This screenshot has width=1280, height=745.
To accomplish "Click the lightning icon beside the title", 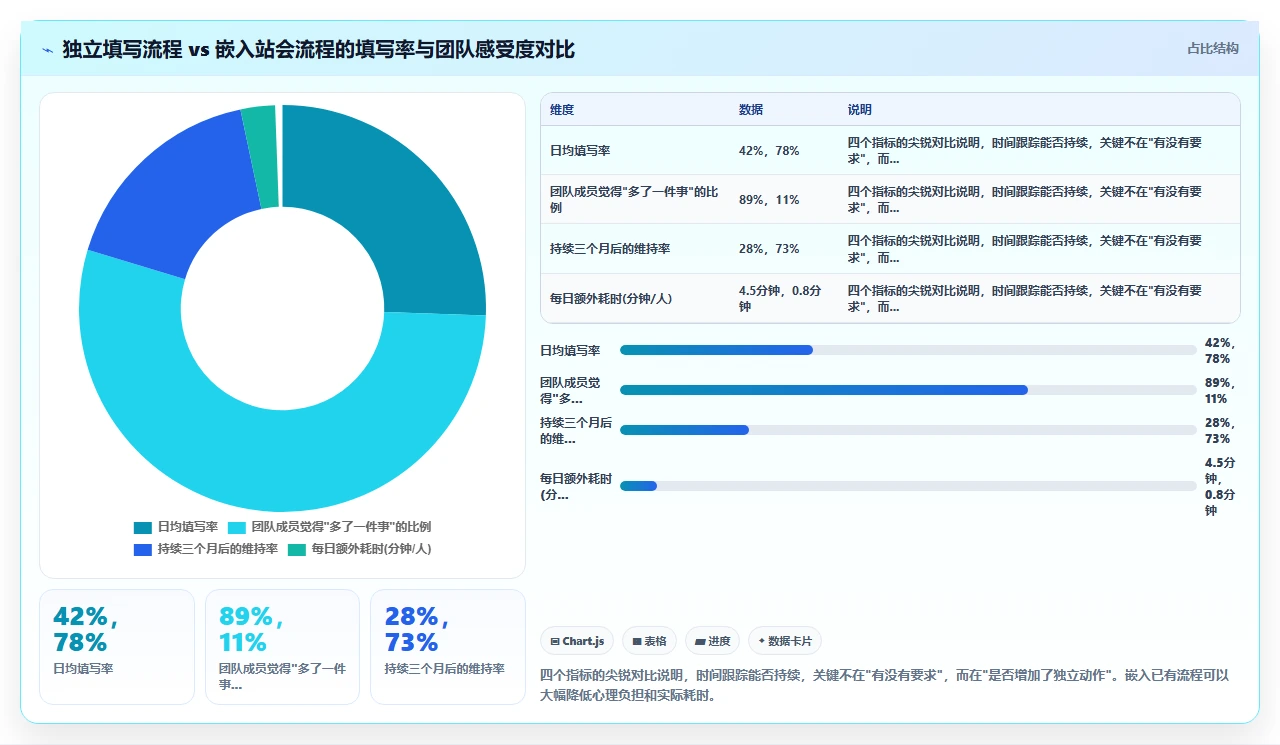I will (47, 49).
